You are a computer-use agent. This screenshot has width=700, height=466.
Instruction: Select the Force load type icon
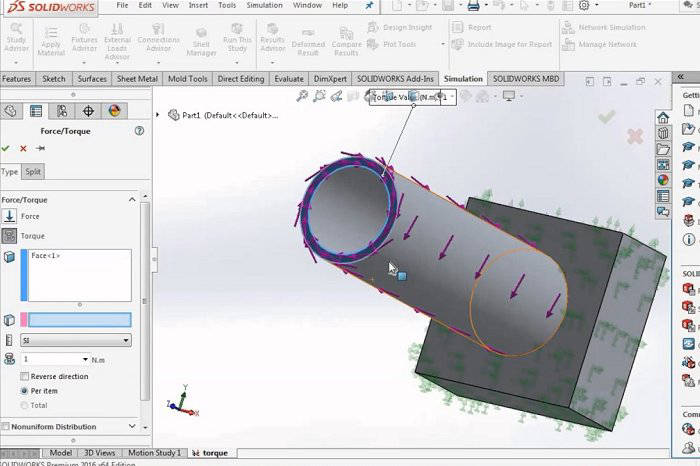click(9, 216)
